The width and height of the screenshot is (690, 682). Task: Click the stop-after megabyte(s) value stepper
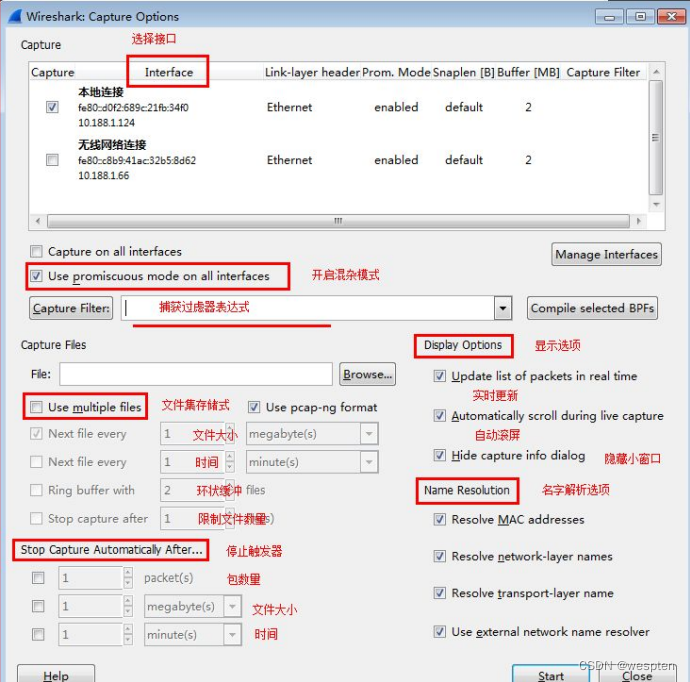pyautogui.click(x=128, y=606)
